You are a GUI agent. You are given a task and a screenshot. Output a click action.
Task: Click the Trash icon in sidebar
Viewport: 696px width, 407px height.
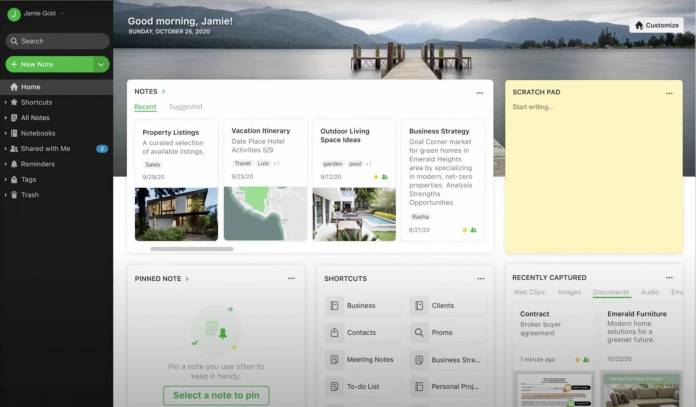point(14,195)
